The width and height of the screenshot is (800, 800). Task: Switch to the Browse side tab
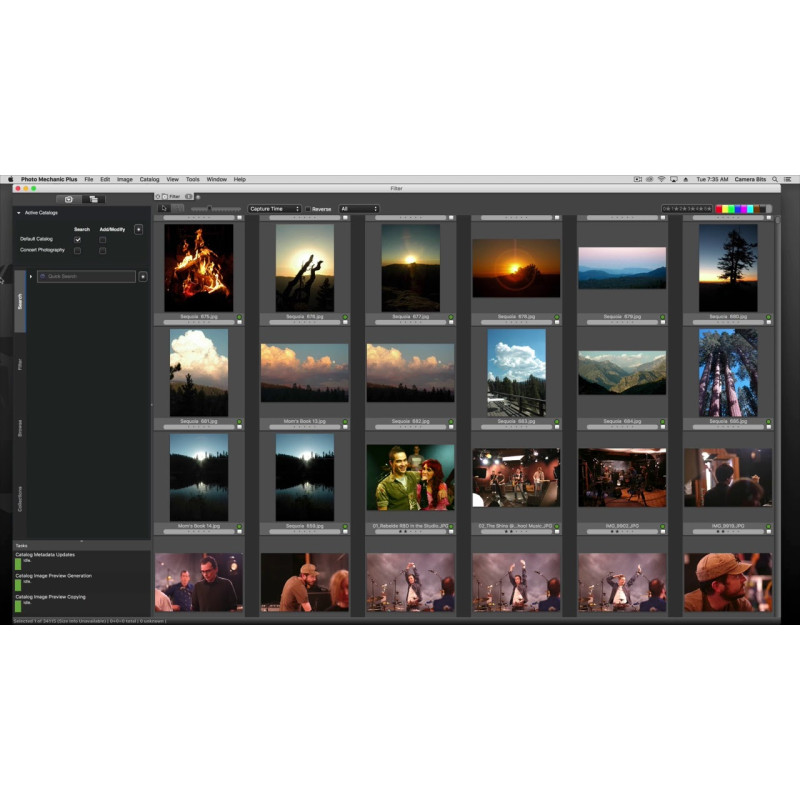(x=20, y=430)
